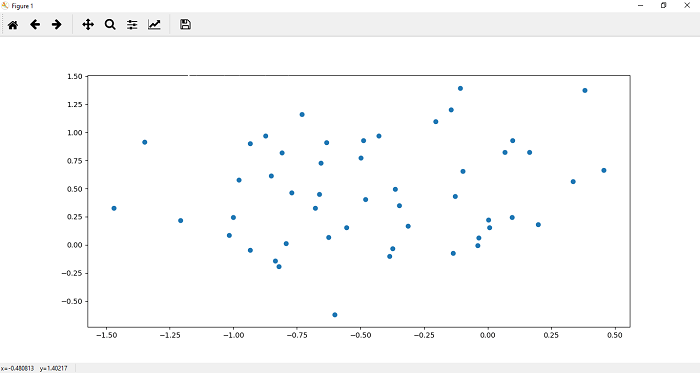
Task: Click the y-axis label 1.50
Action: point(75,76)
